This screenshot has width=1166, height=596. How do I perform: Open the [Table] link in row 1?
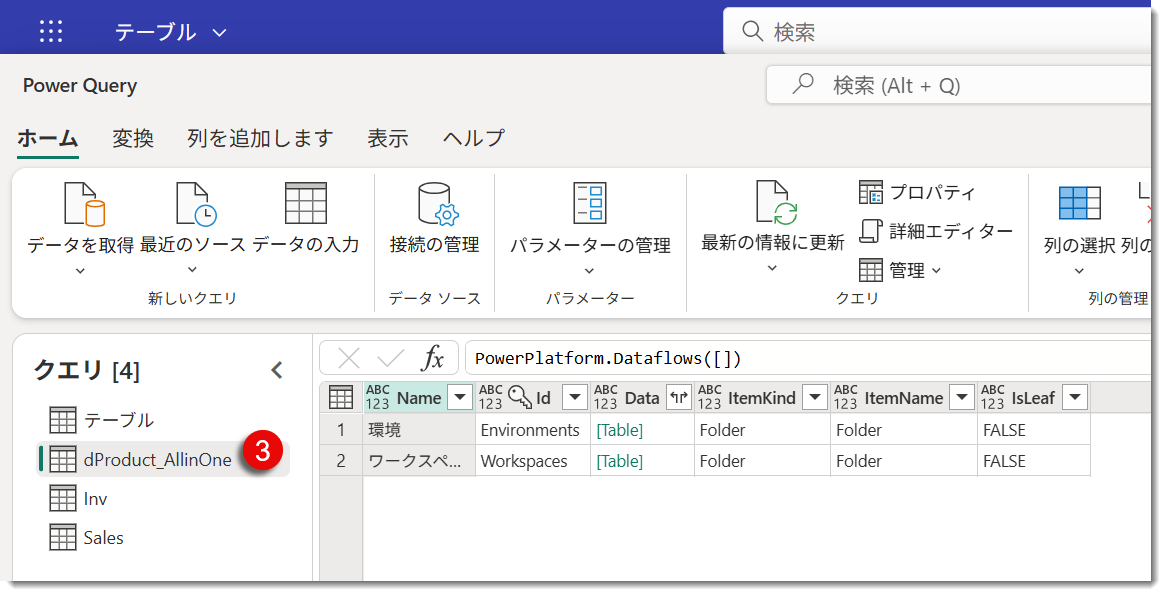point(619,430)
